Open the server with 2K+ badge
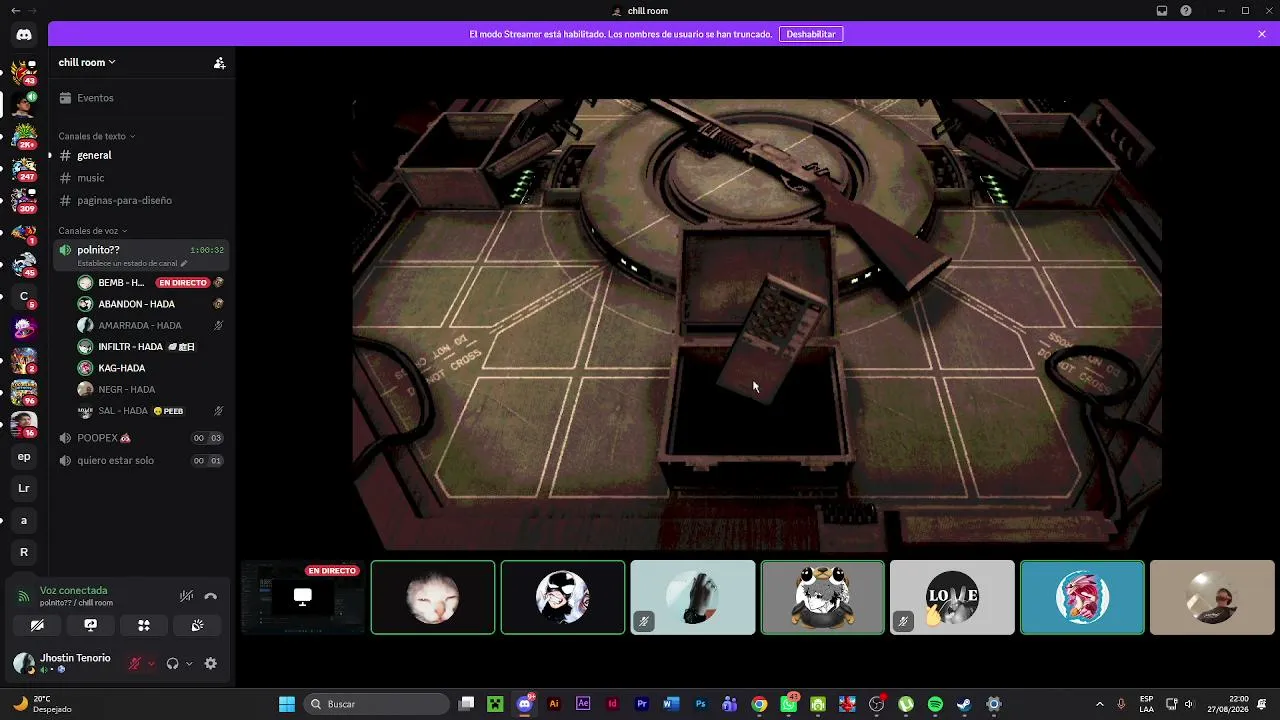This screenshot has height=720, width=1280. (x=24, y=136)
